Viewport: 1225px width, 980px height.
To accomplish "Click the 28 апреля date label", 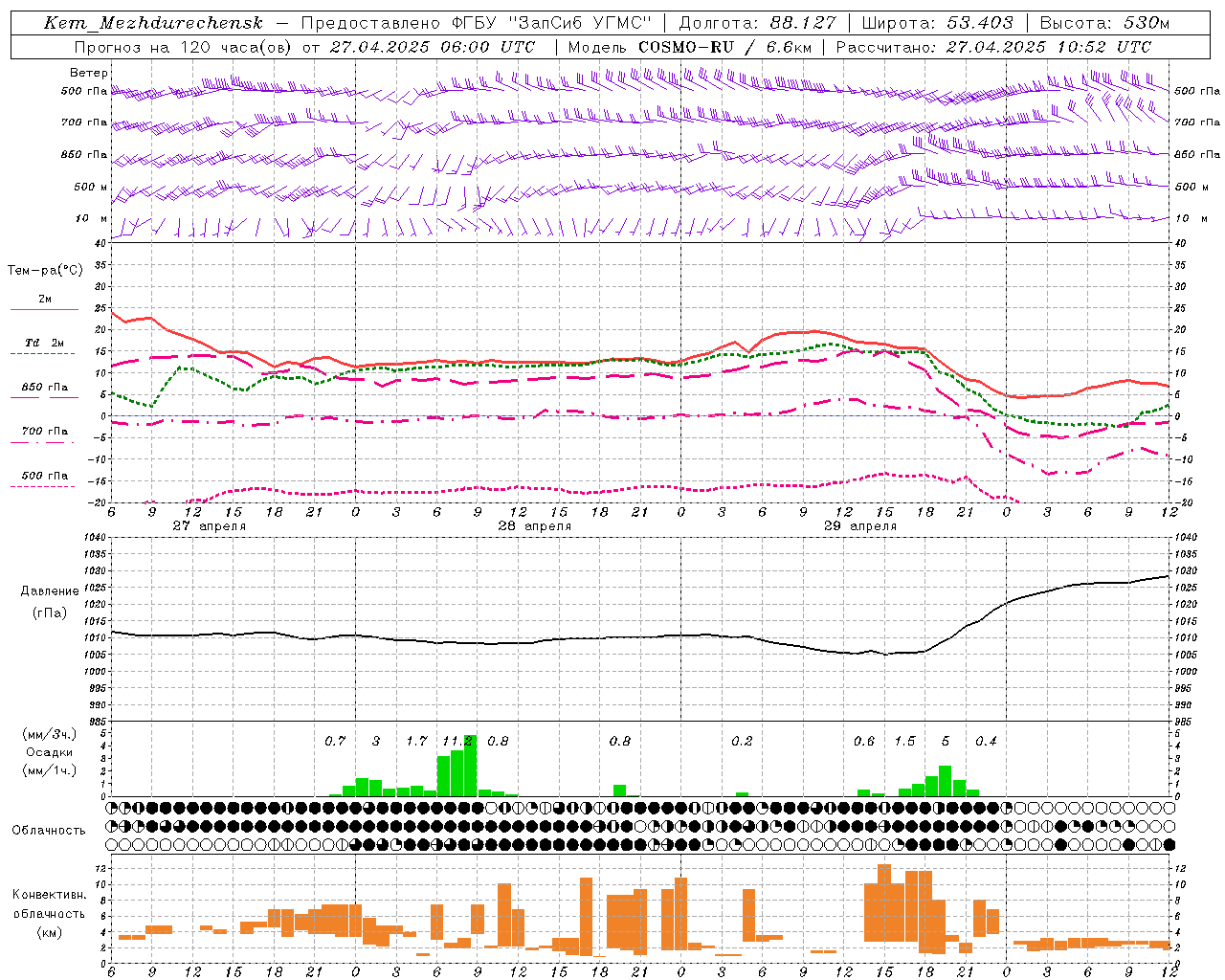I will pyautogui.click(x=534, y=526).
